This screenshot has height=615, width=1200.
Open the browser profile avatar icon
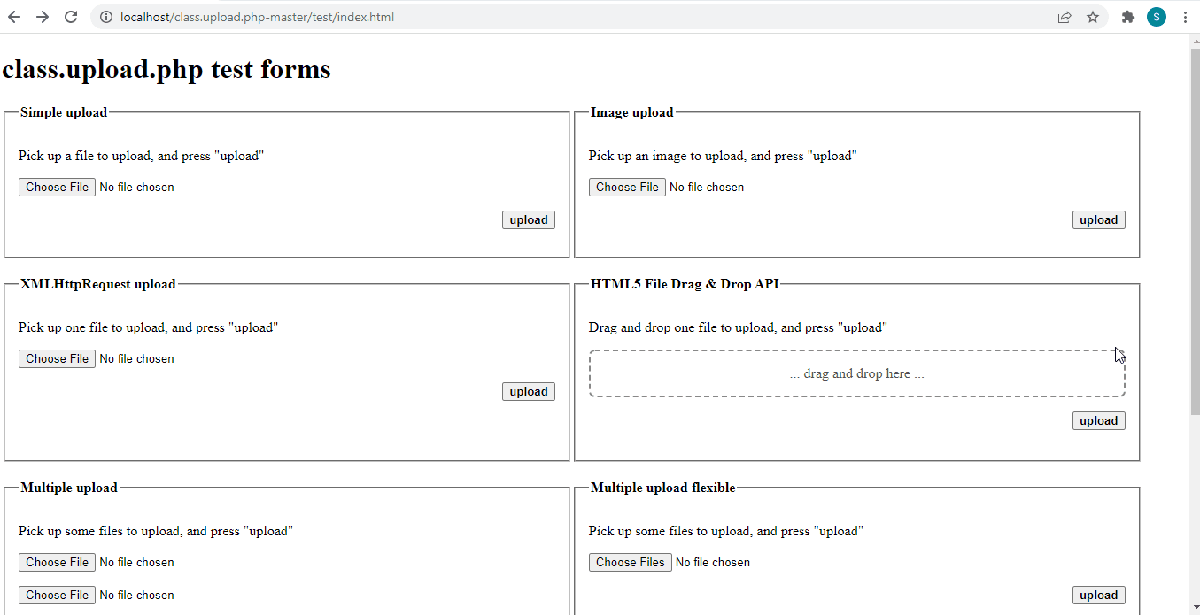click(1156, 16)
